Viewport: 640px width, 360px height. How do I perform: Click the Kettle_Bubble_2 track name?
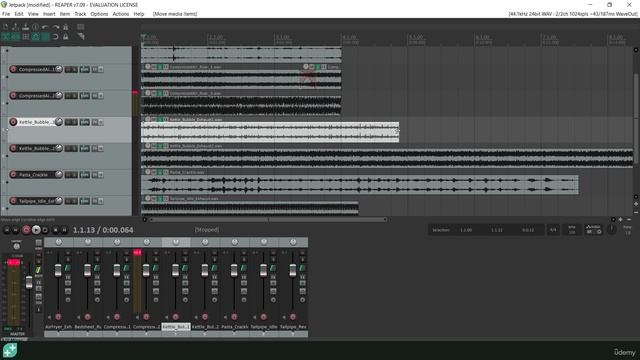pos(37,149)
